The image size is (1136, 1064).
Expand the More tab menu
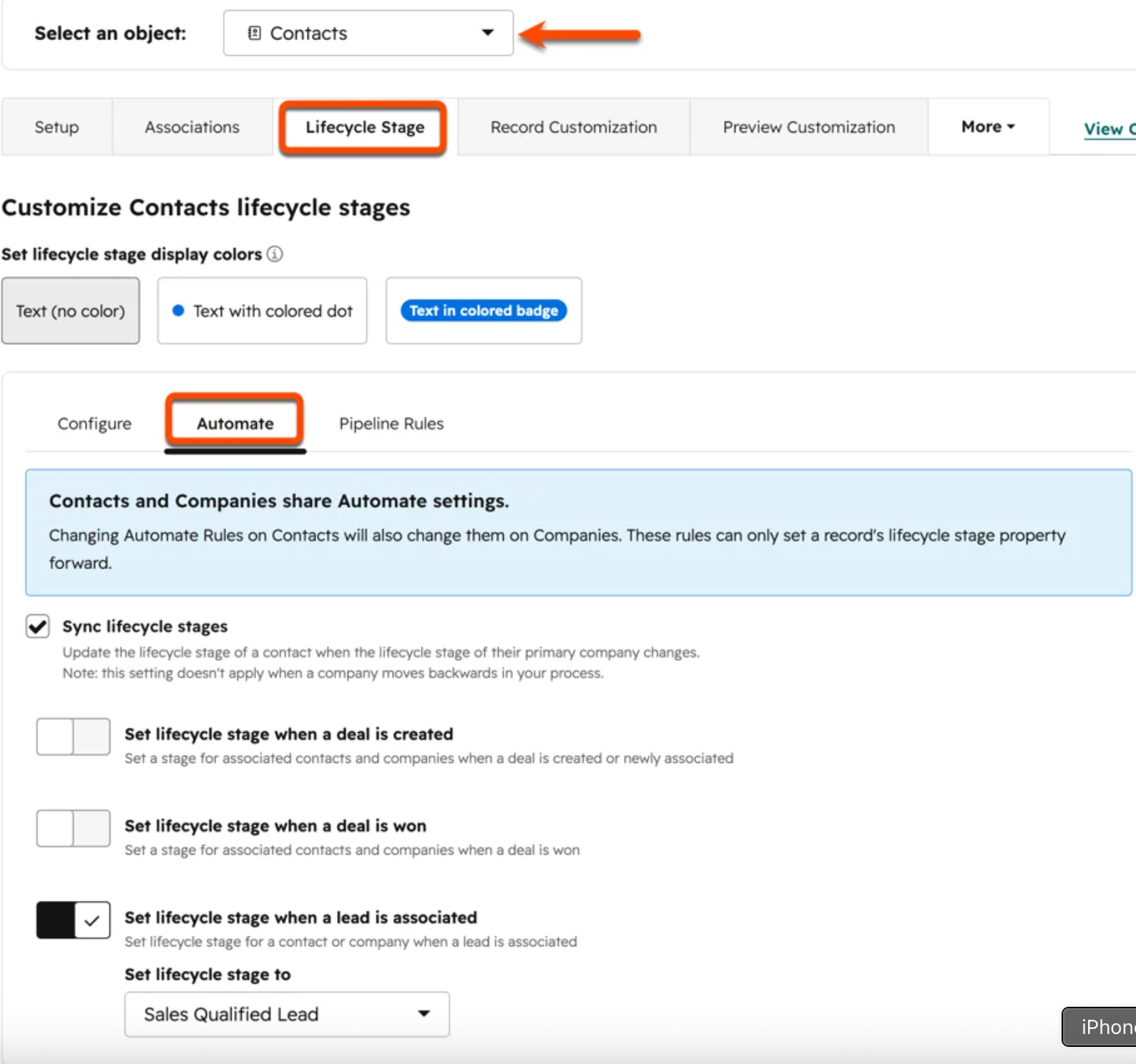pyautogui.click(x=988, y=127)
